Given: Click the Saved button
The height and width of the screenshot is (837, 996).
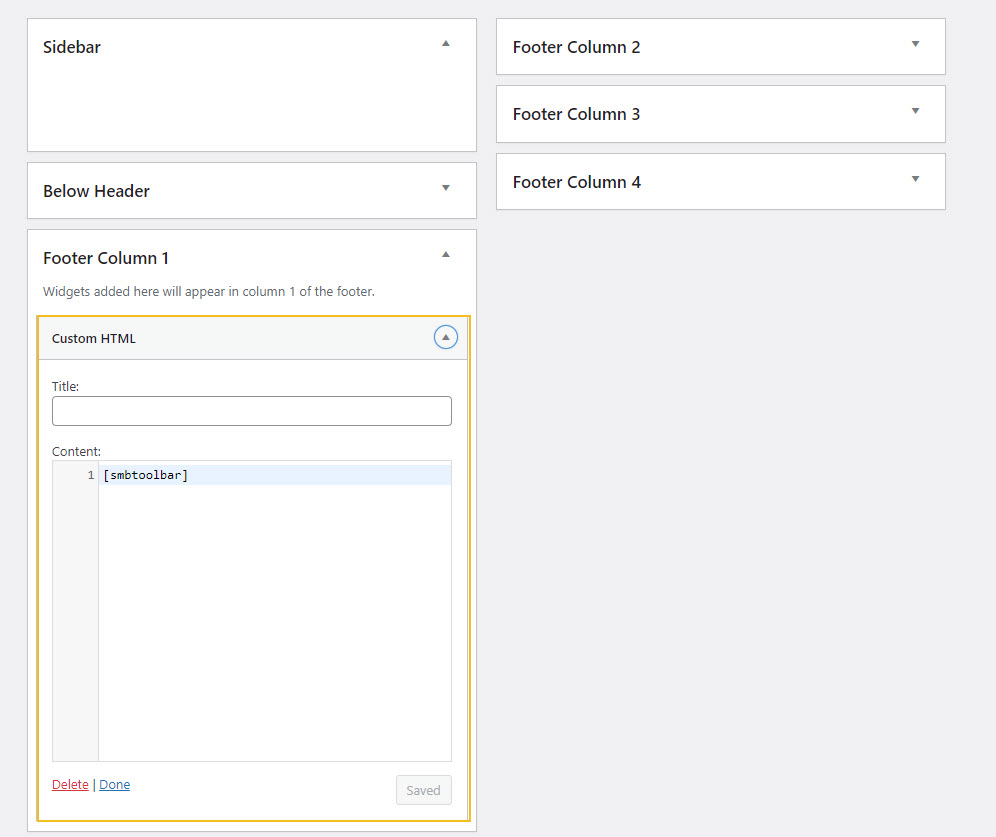Looking at the screenshot, I should (423, 789).
